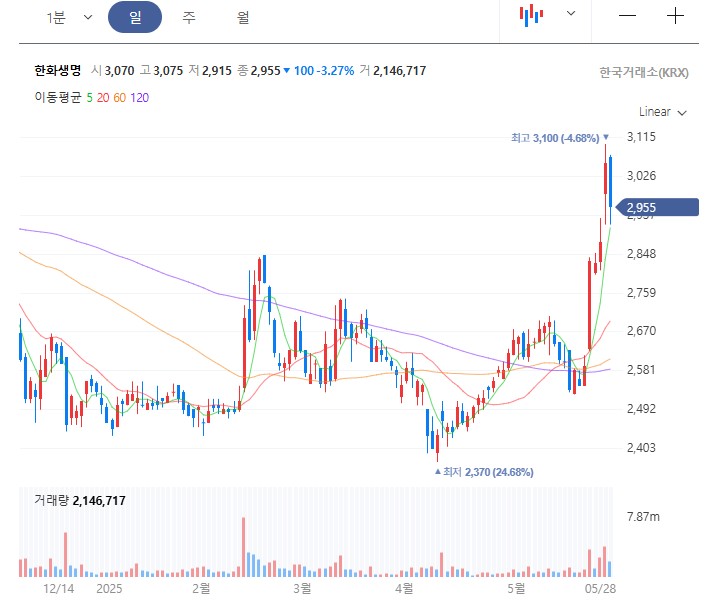The width and height of the screenshot is (705, 610).
Task: Click the -3.27% change value
Action: pos(335,71)
